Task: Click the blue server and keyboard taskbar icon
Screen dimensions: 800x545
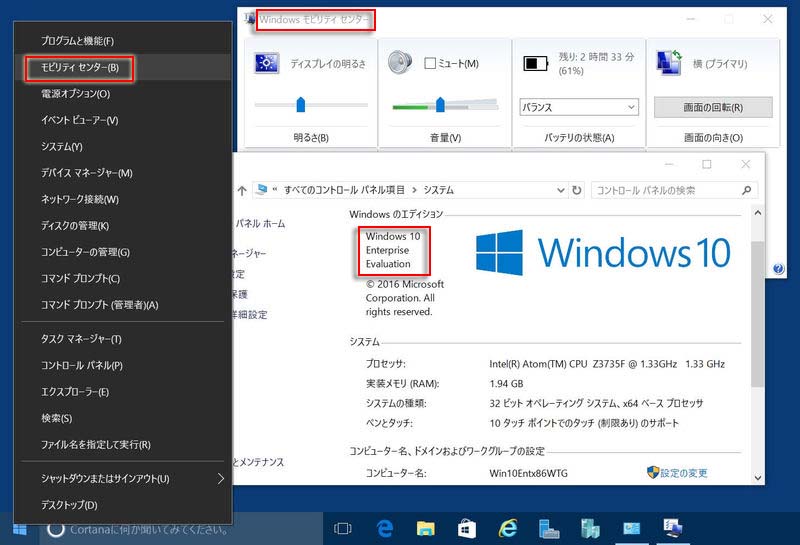Action: pyautogui.click(x=549, y=529)
